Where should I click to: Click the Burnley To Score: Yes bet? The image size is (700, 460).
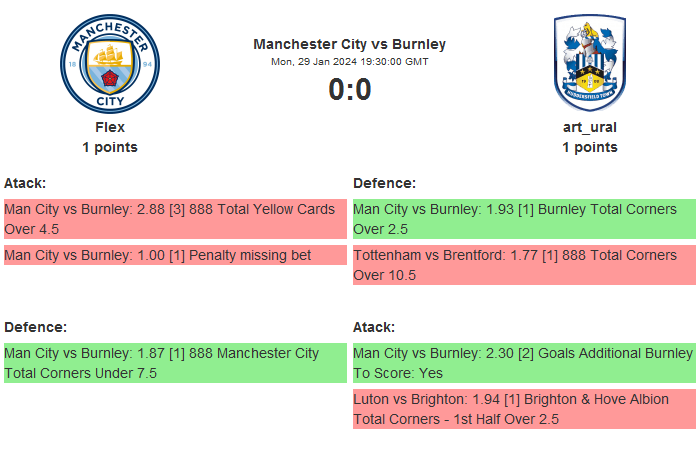(x=524, y=363)
